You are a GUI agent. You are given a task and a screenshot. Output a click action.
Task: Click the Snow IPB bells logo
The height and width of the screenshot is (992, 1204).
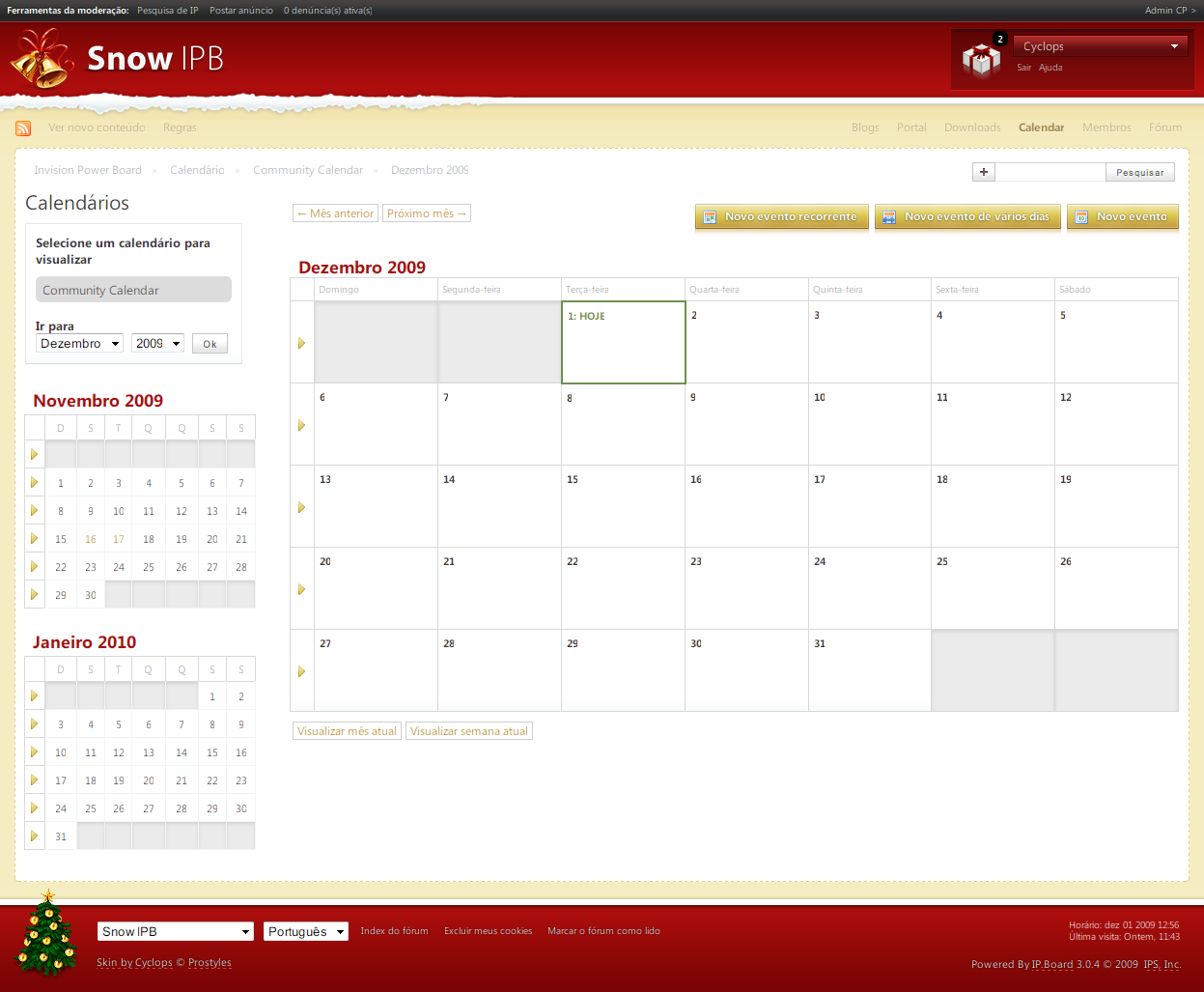click(42, 59)
